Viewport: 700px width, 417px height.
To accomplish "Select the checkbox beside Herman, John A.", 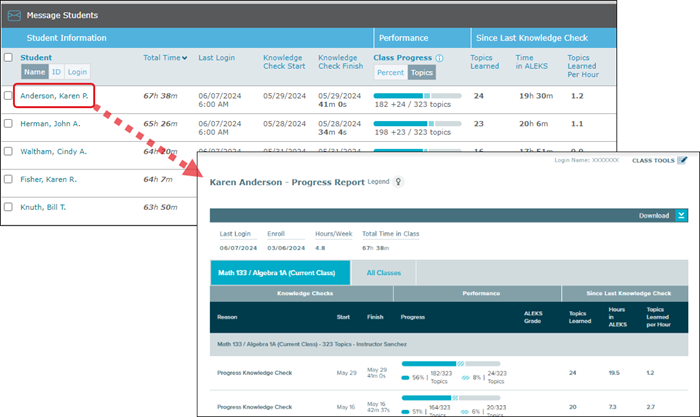I will click(9, 124).
